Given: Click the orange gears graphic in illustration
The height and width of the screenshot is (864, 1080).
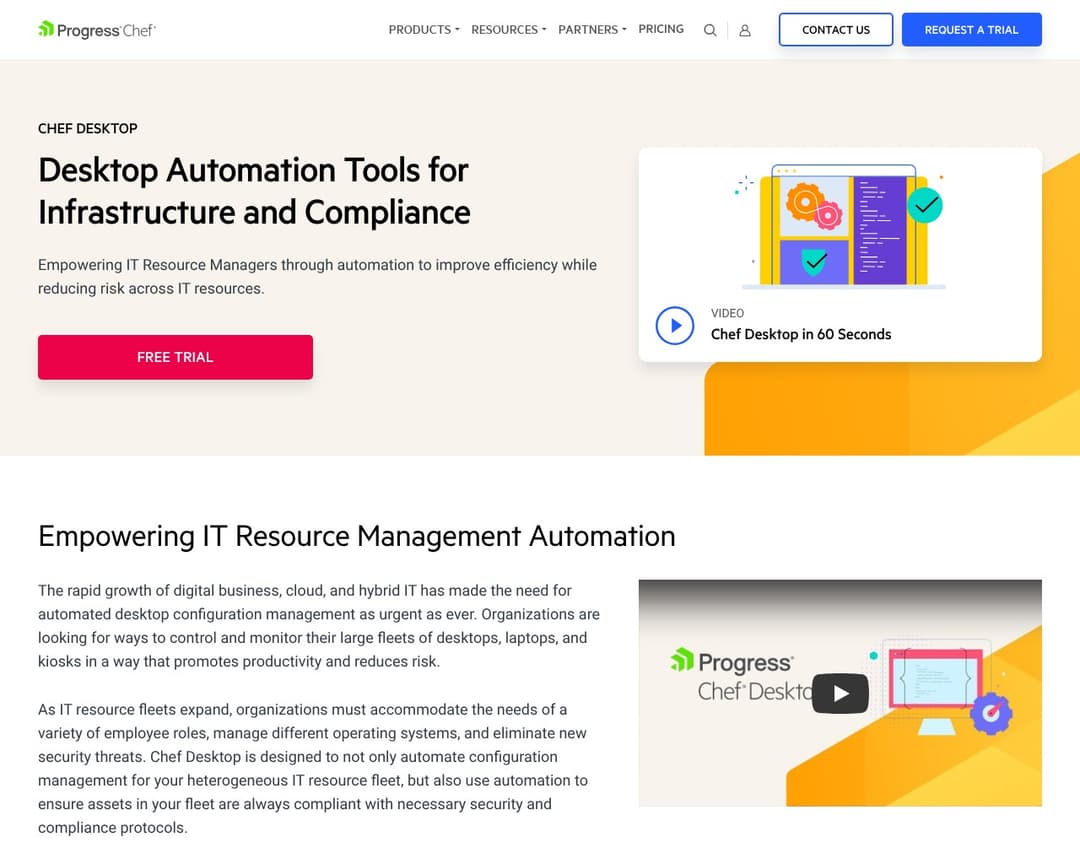Looking at the screenshot, I should click(812, 205).
